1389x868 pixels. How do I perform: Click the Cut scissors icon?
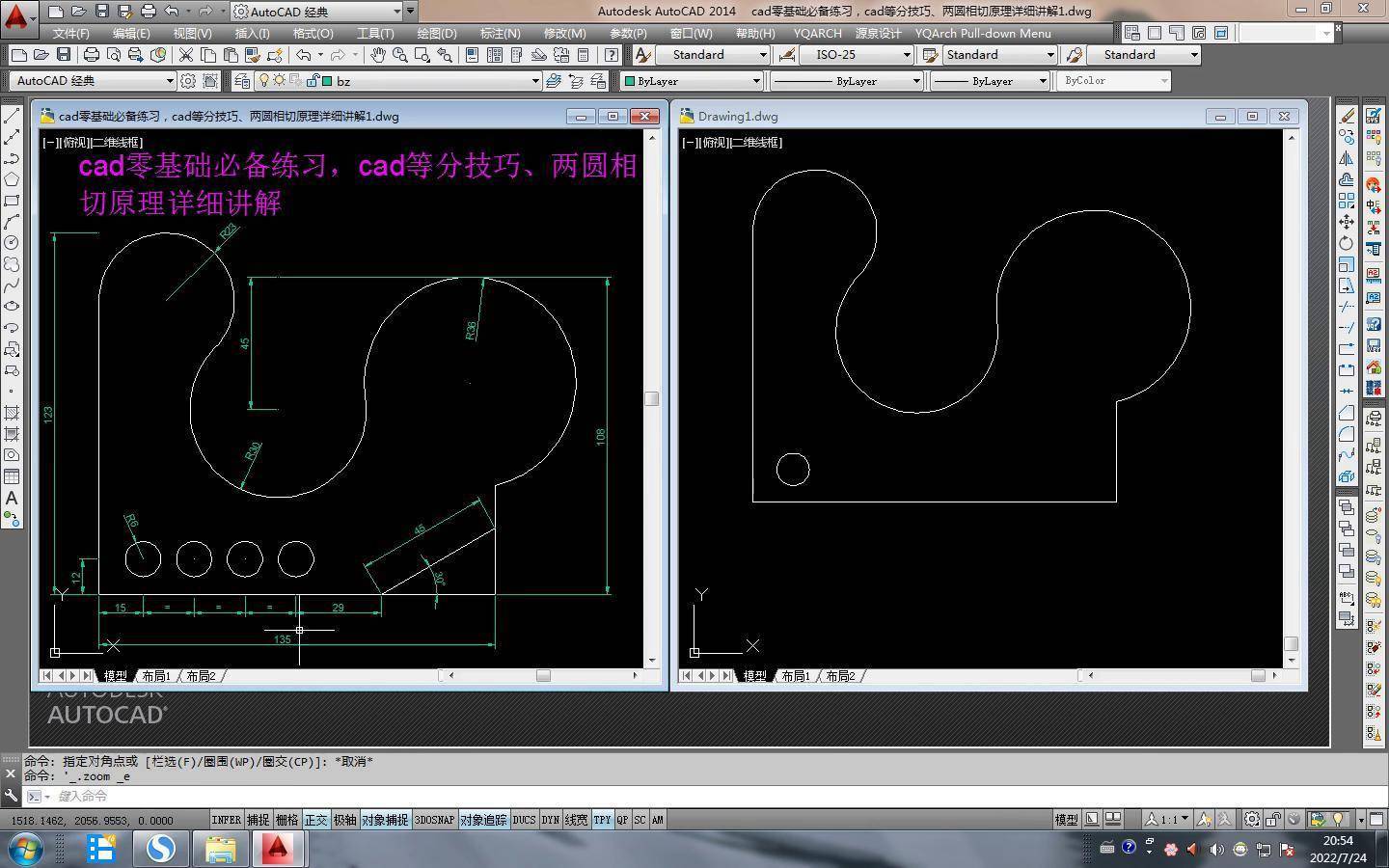[x=185, y=55]
